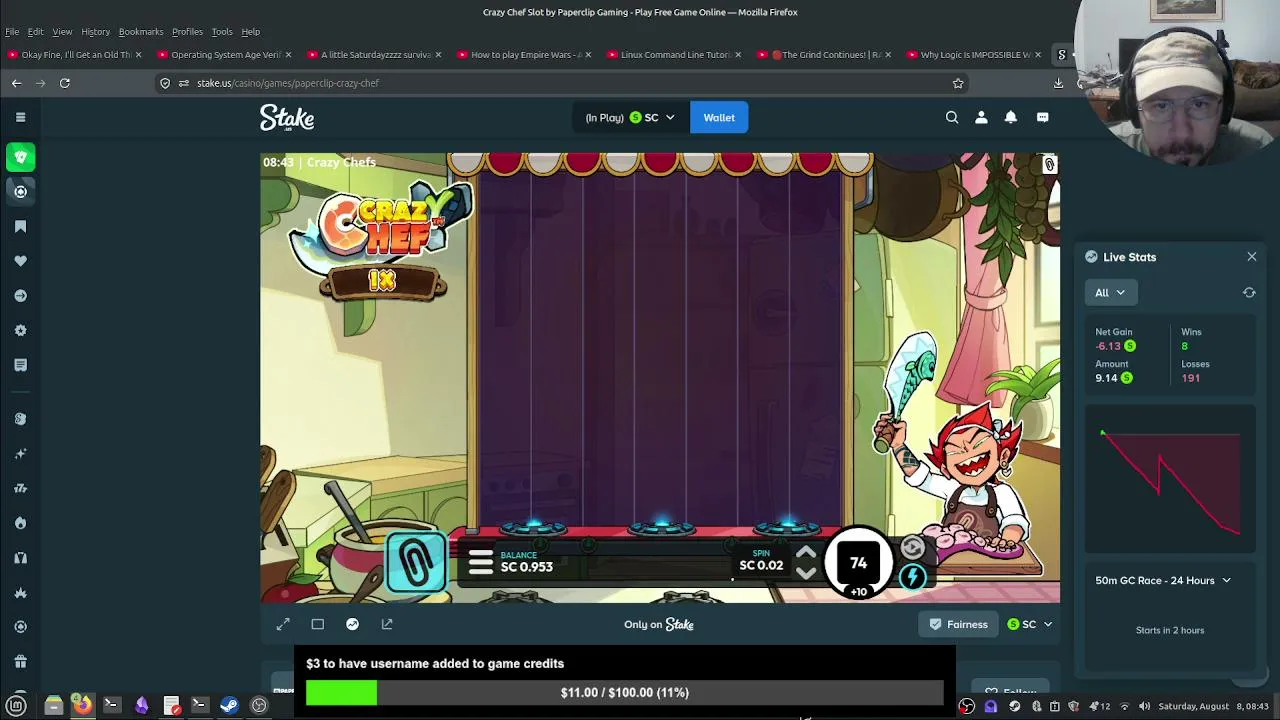Screen dimensions: 1280x720
Task: Open the Tools menu
Action: tap(222, 32)
